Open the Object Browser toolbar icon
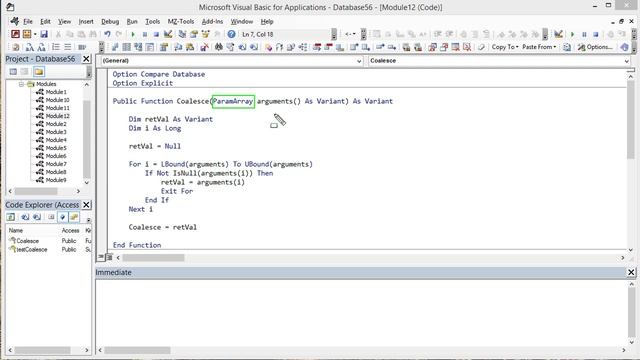Screen dimensions: 640x360 (x=205, y=34)
